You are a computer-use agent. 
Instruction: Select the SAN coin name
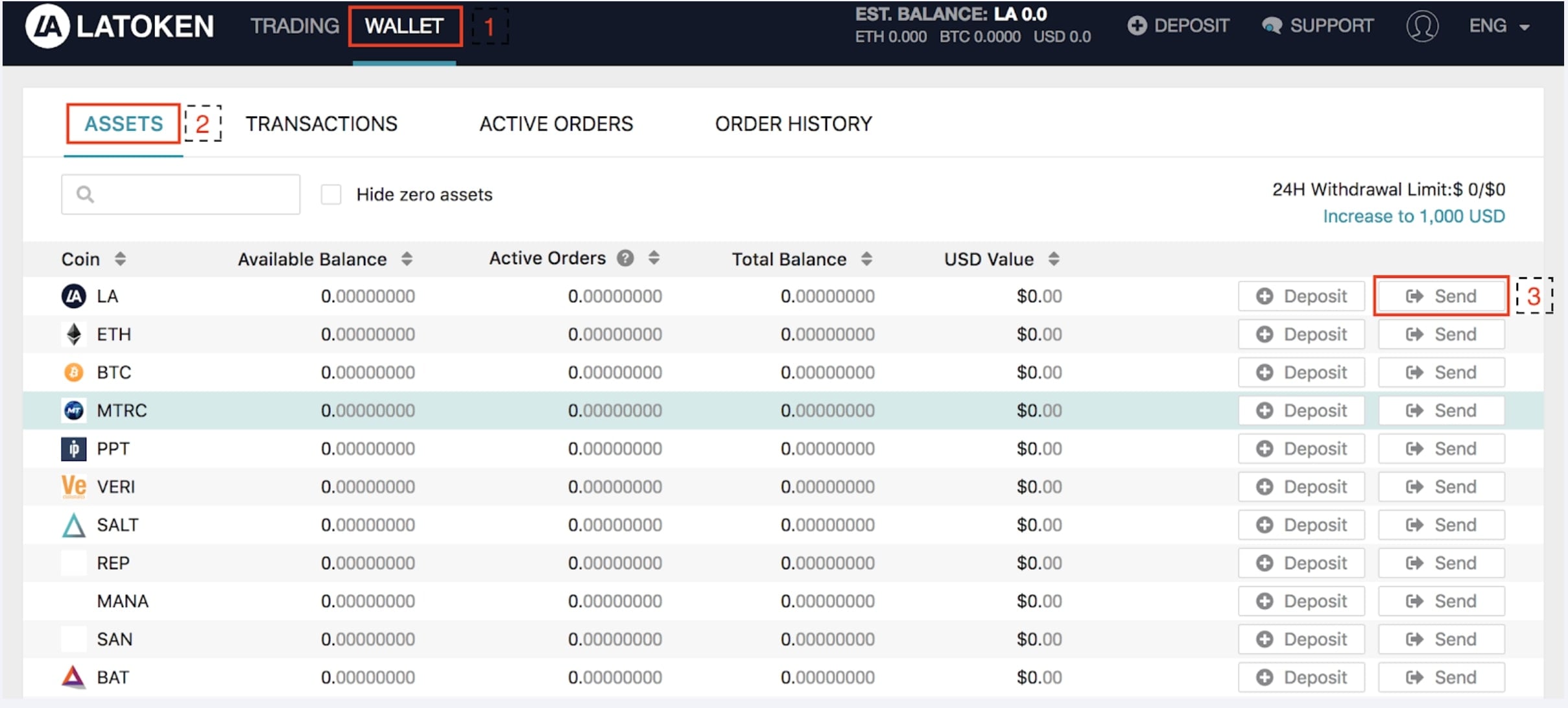click(114, 639)
